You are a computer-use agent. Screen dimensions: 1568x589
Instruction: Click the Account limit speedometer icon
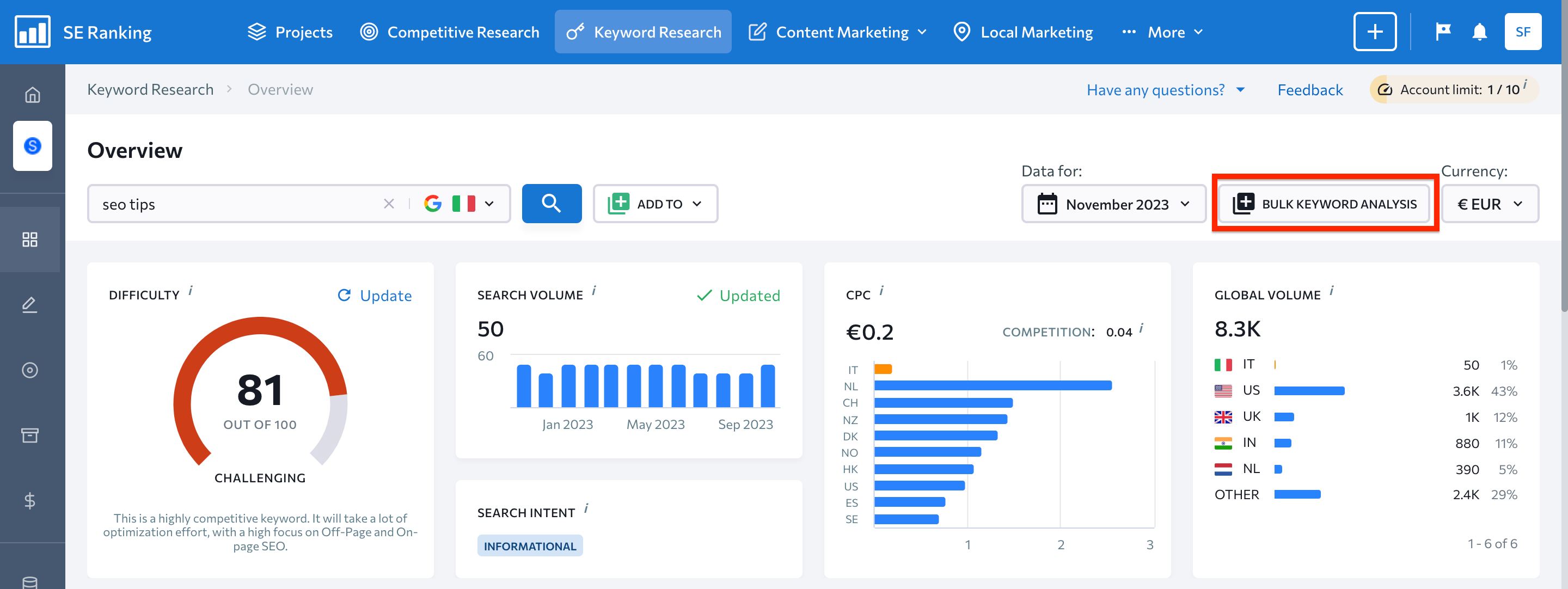coord(1384,89)
